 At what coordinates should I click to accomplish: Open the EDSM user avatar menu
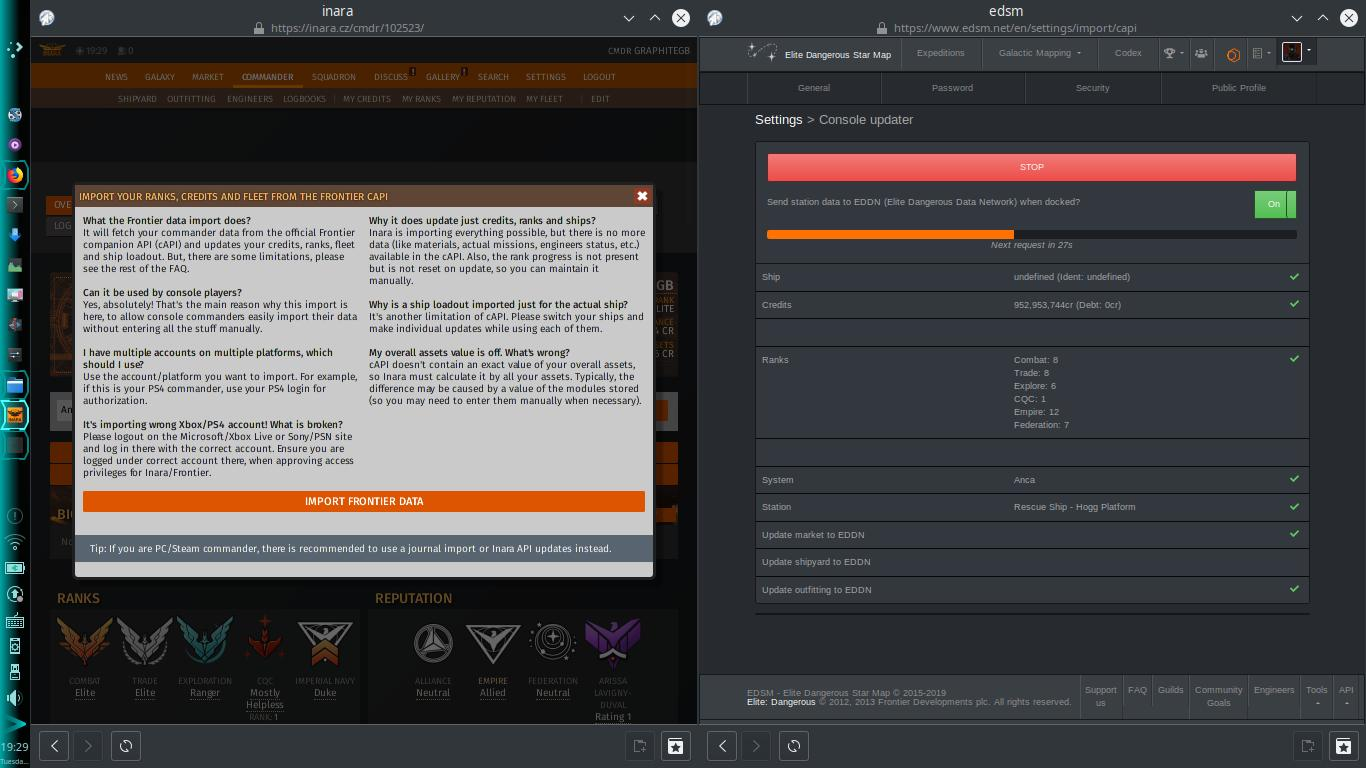1296,52
